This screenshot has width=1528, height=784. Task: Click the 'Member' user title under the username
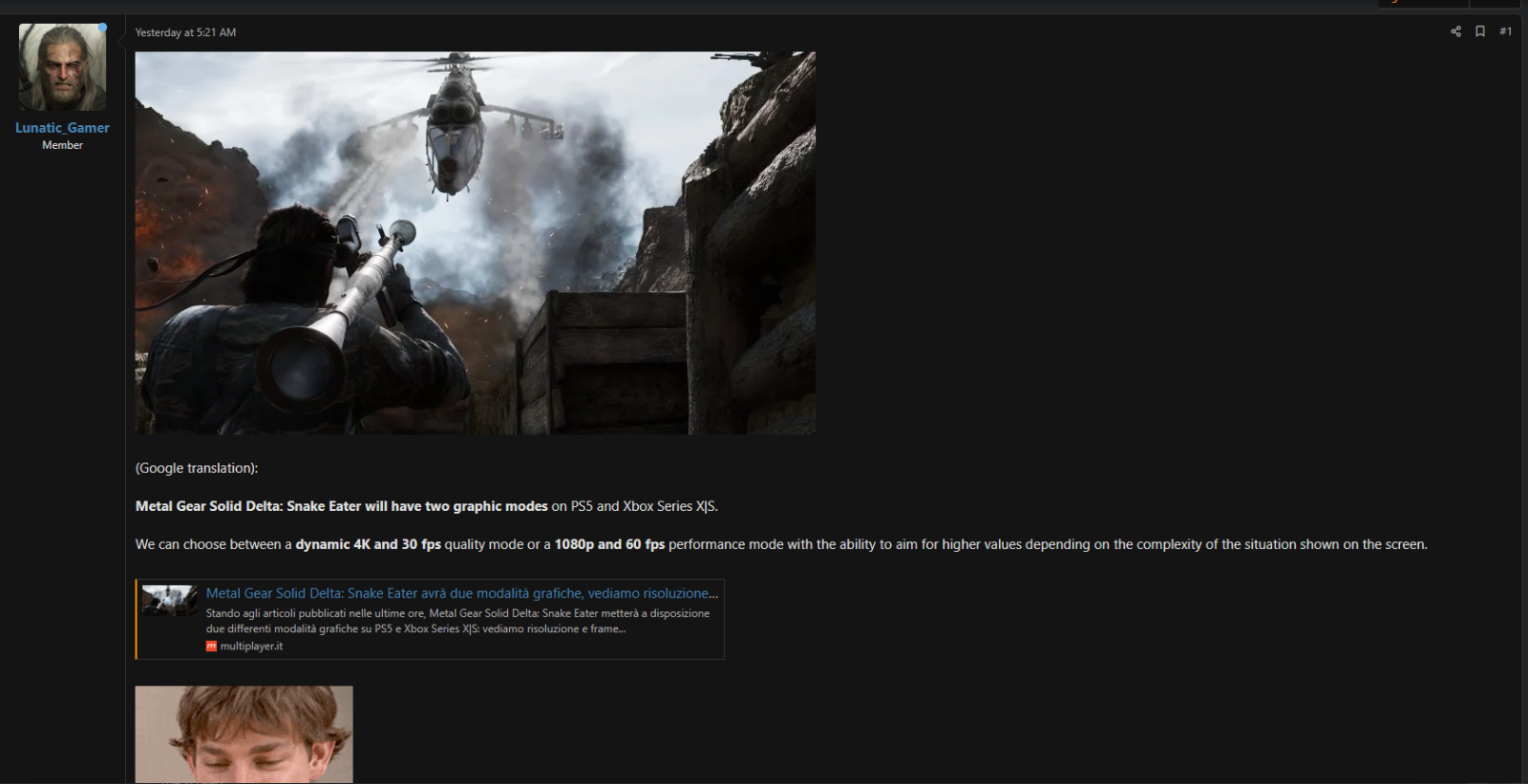62,145
